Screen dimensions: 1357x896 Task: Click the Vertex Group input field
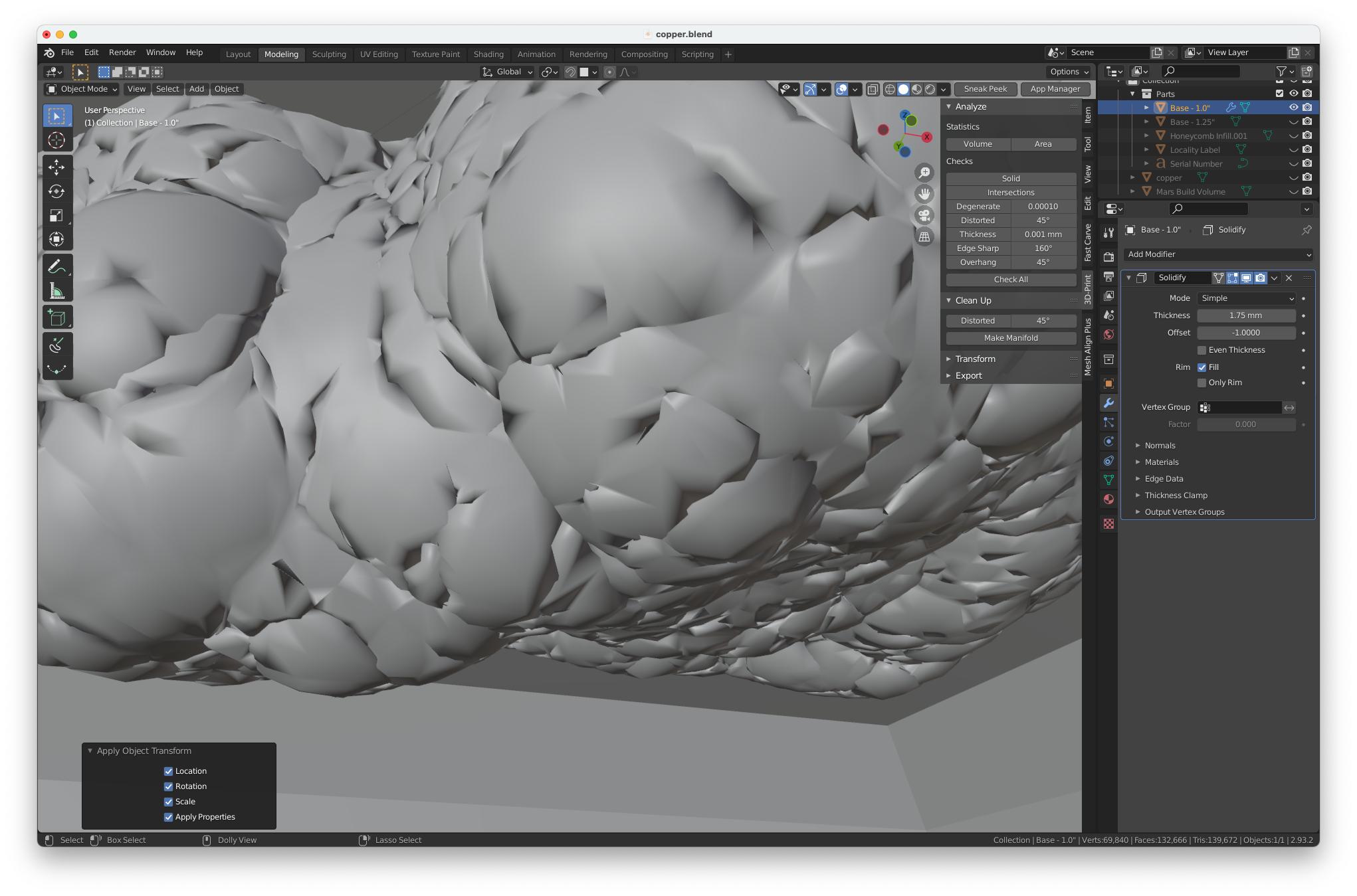pos(1239,407)
